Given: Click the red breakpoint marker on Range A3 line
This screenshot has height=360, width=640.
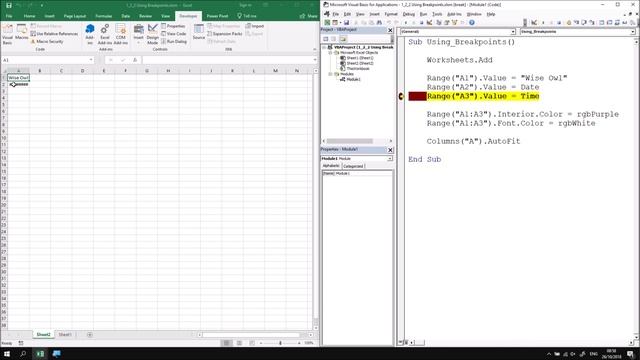Looking at the screenshot, I should [x=401, y=96].
